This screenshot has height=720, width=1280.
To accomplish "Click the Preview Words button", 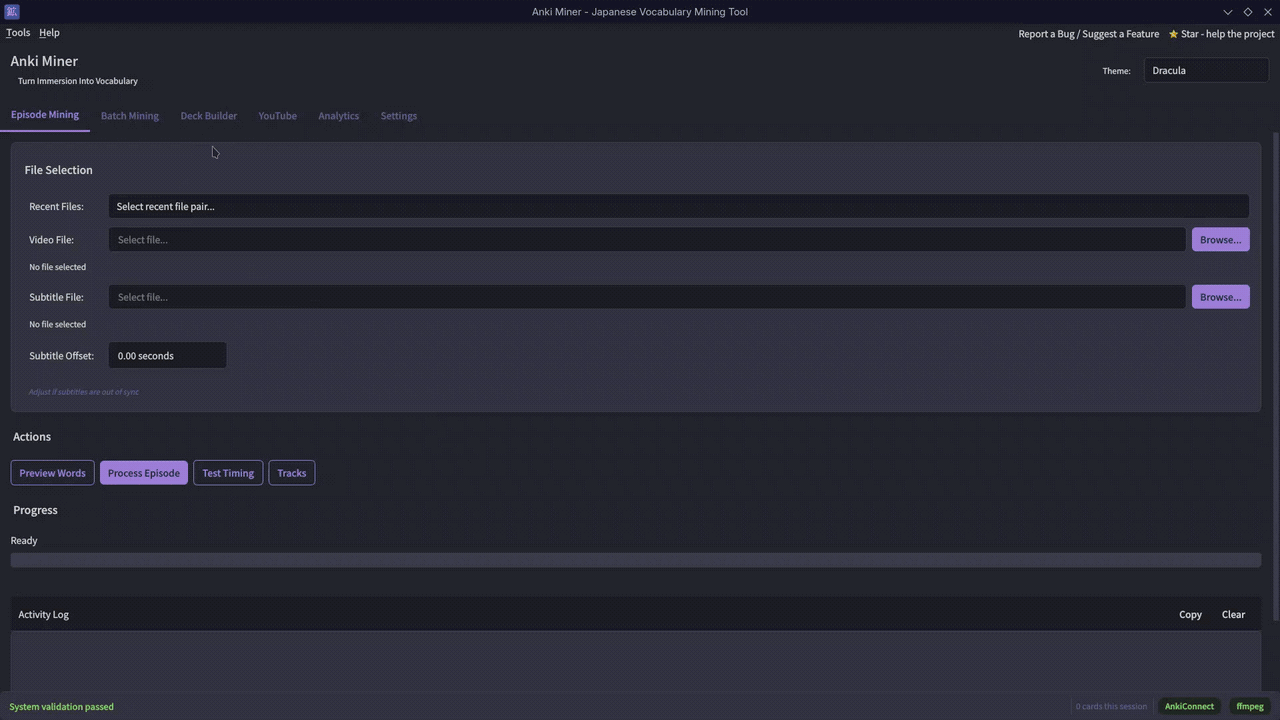I will point(52,473).
